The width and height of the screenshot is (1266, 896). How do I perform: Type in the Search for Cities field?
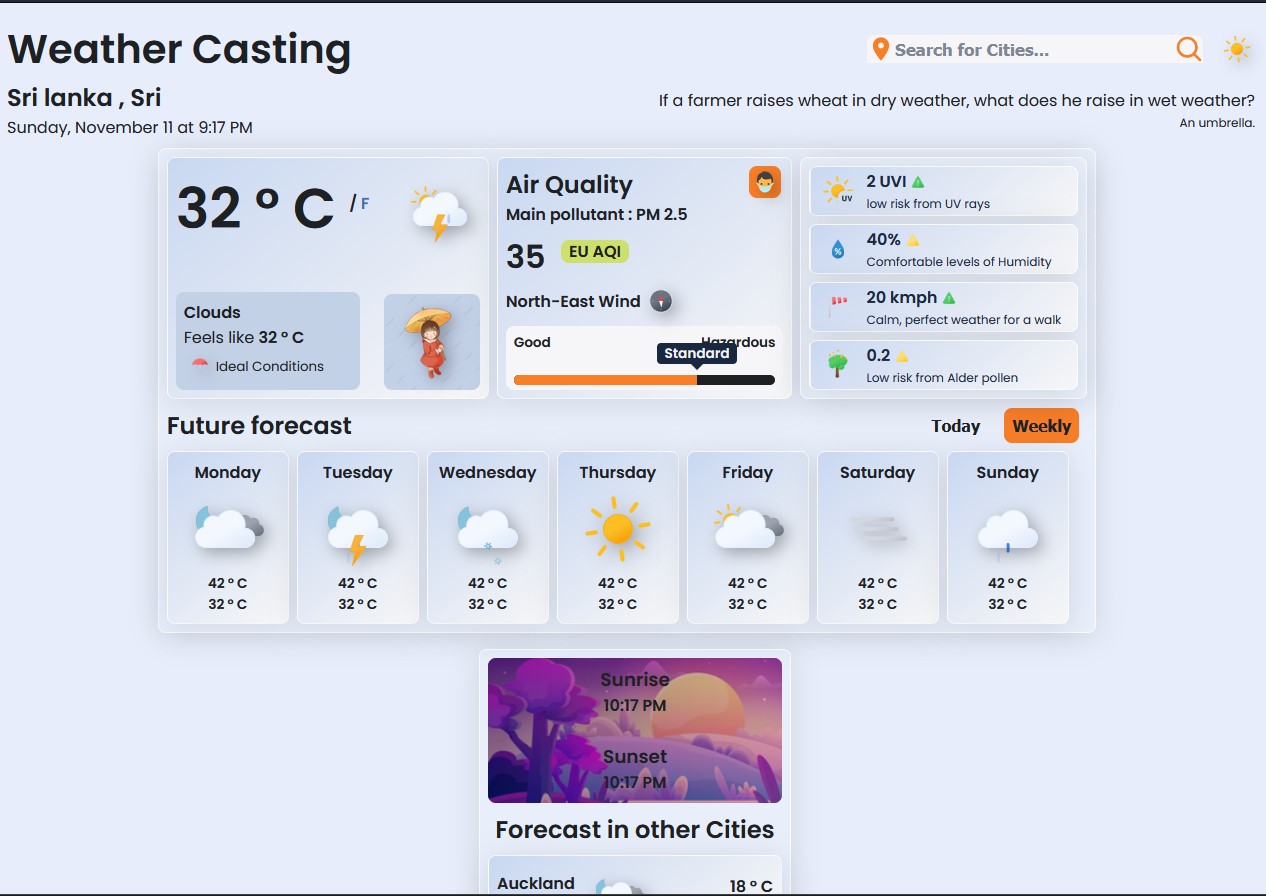point(1030,50)
